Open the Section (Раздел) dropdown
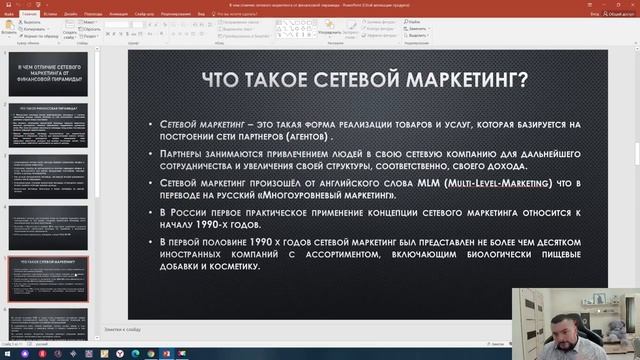Viewport: 640px width, 360px height. click(x=89, y=36)
